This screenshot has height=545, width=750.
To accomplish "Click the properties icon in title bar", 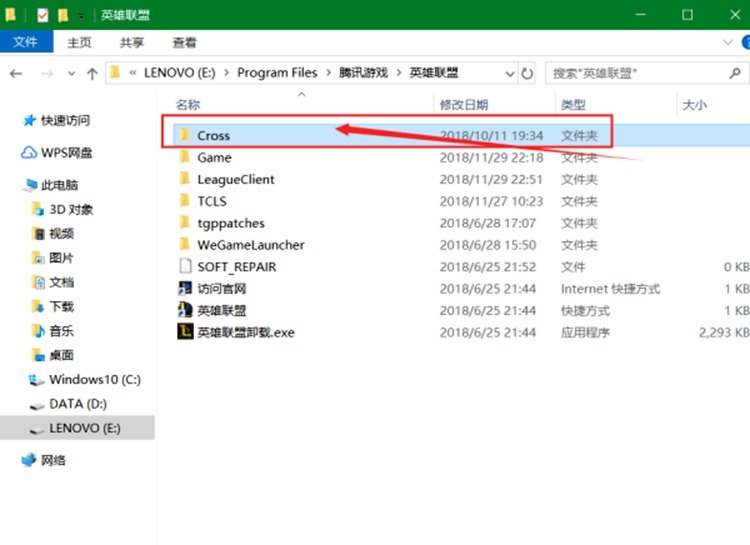I will 43,15.
